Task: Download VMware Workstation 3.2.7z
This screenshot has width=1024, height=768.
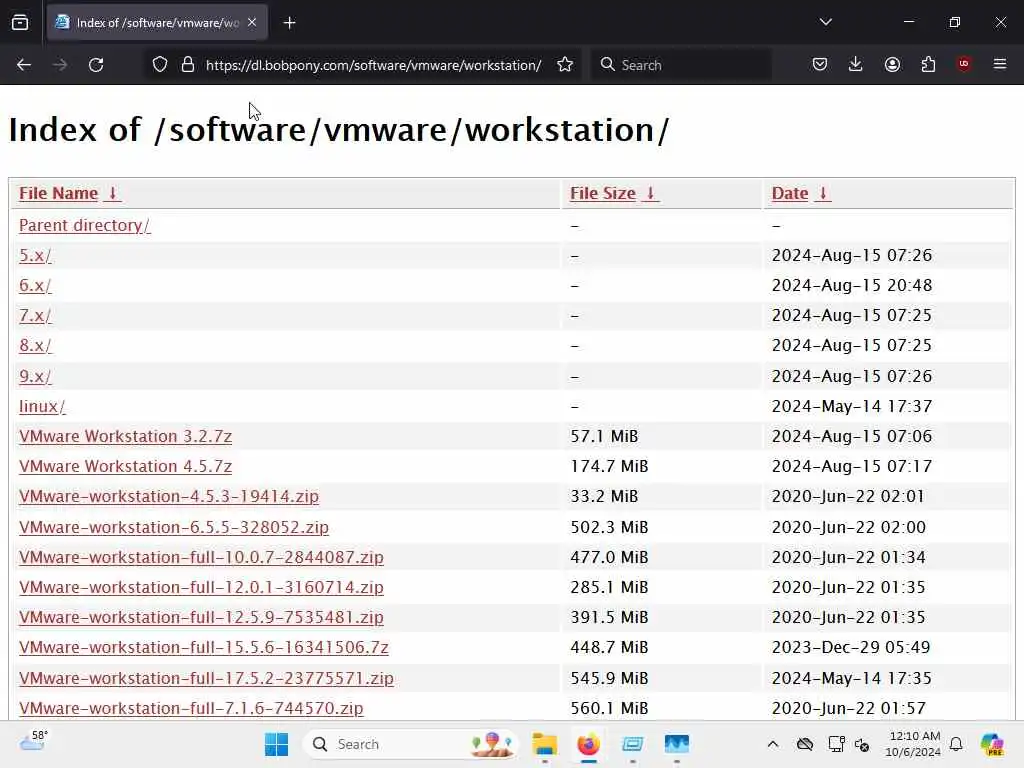Action: [x=125, y=436]
